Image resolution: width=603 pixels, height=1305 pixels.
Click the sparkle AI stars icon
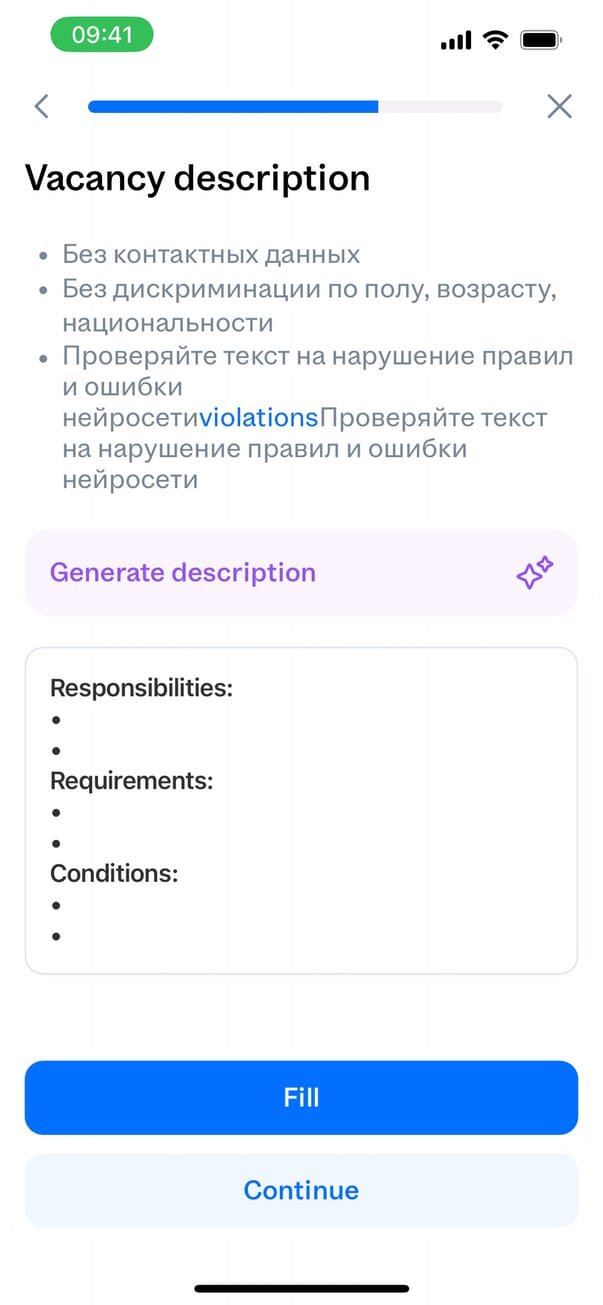(534, 573)
